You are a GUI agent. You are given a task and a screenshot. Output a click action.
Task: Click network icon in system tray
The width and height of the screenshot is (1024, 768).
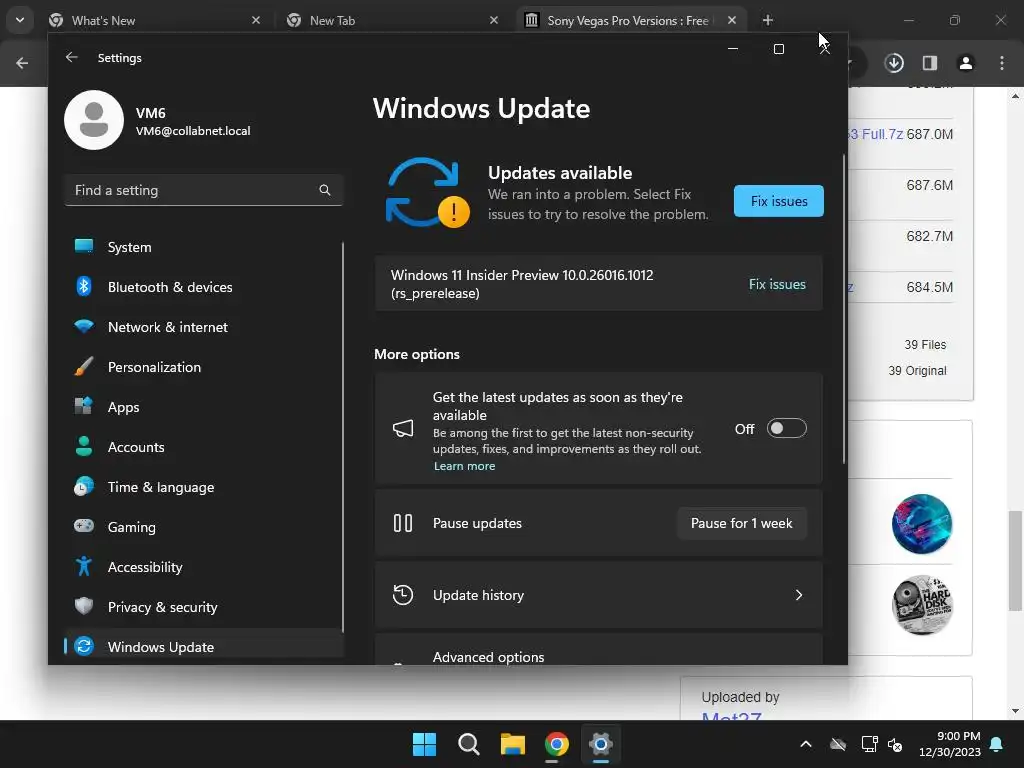point(869,744)
